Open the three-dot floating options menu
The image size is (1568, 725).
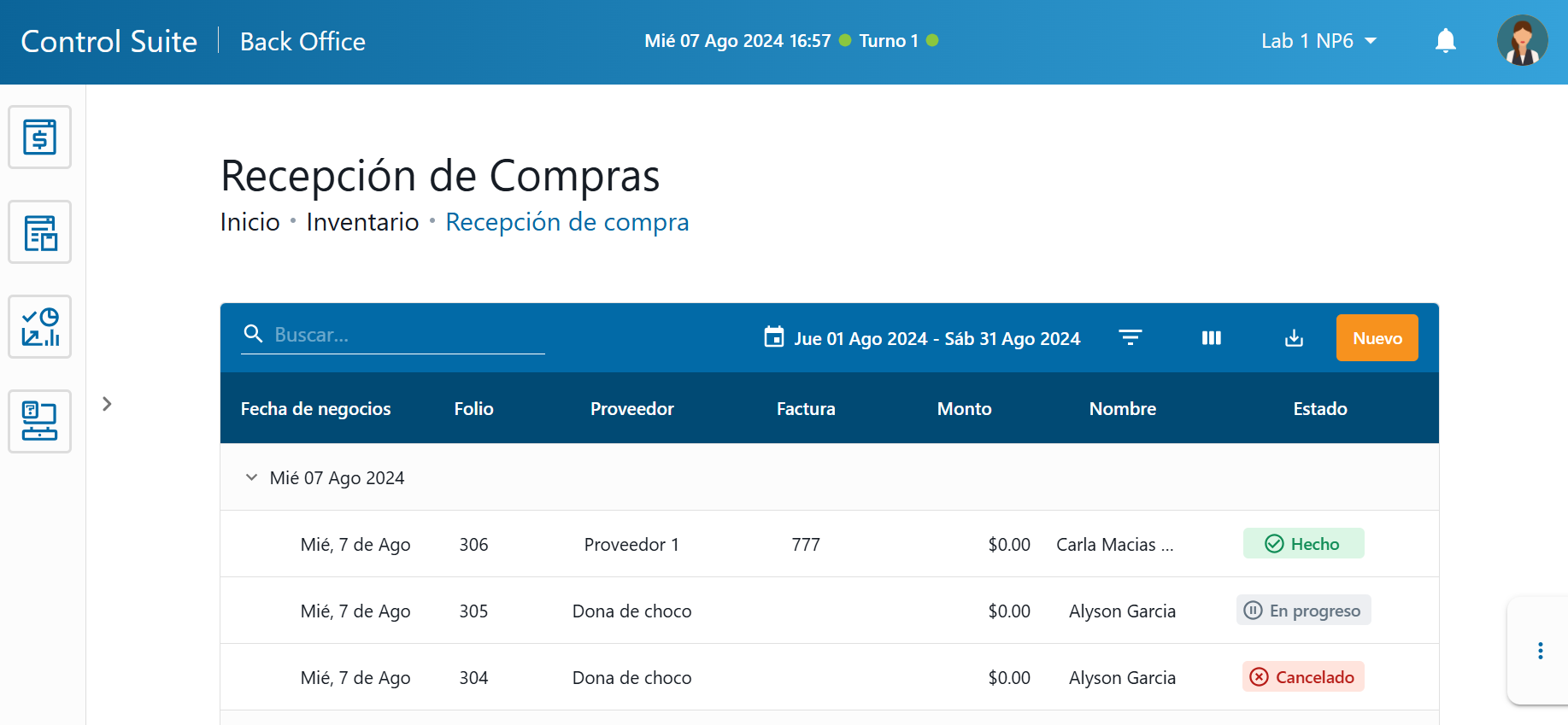click(x=1540, y=651)
